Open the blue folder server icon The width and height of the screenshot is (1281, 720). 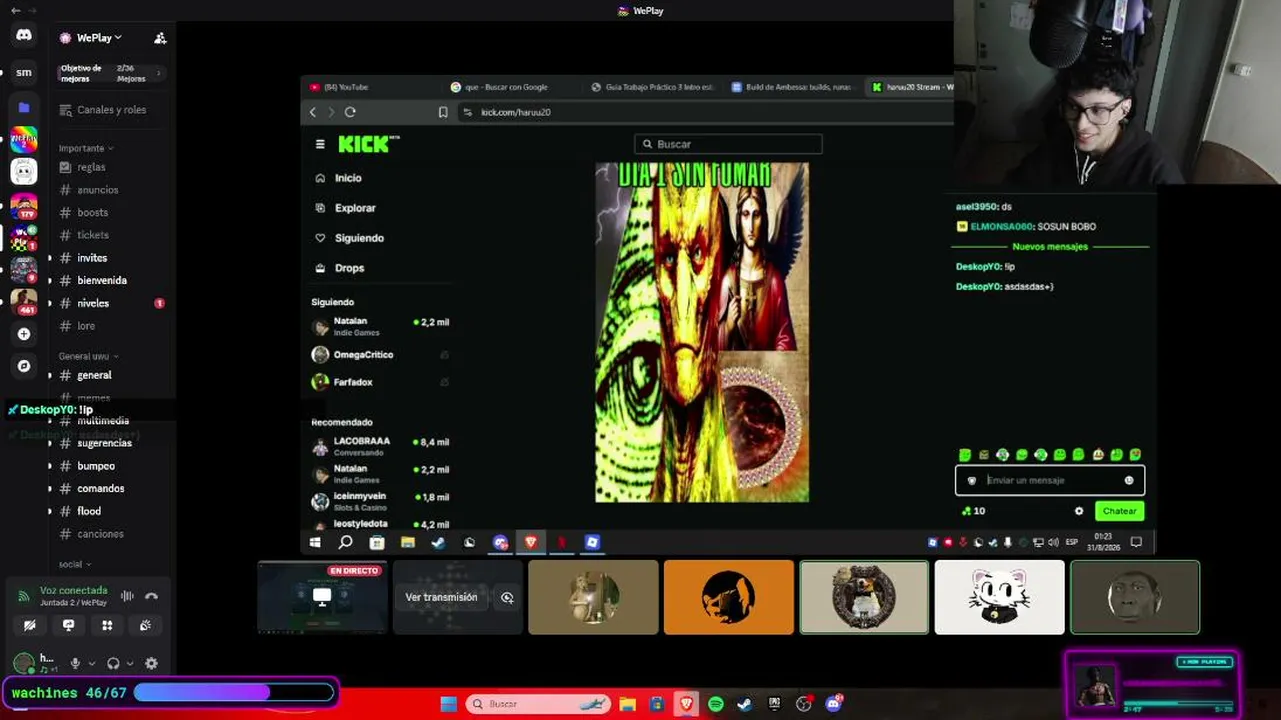24,107
